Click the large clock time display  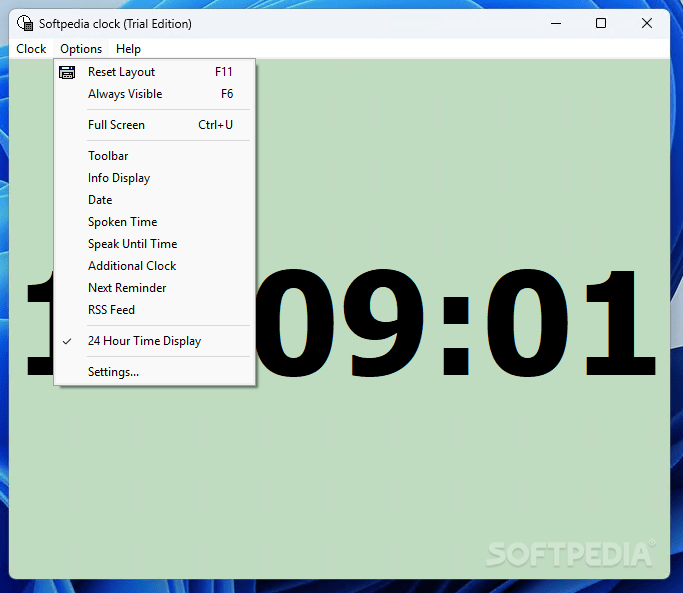(x=455, y=322)
